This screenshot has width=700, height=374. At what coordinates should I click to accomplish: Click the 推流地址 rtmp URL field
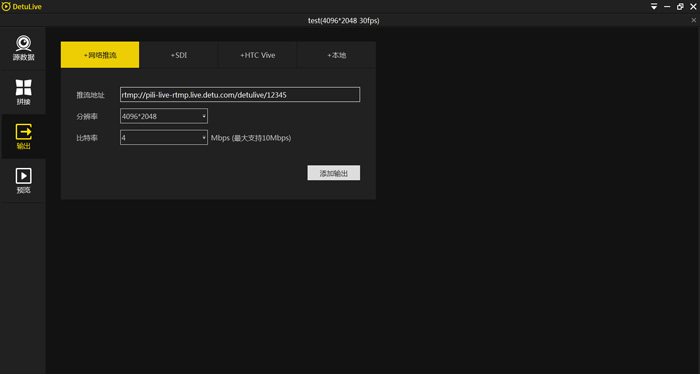pos(240,95)
